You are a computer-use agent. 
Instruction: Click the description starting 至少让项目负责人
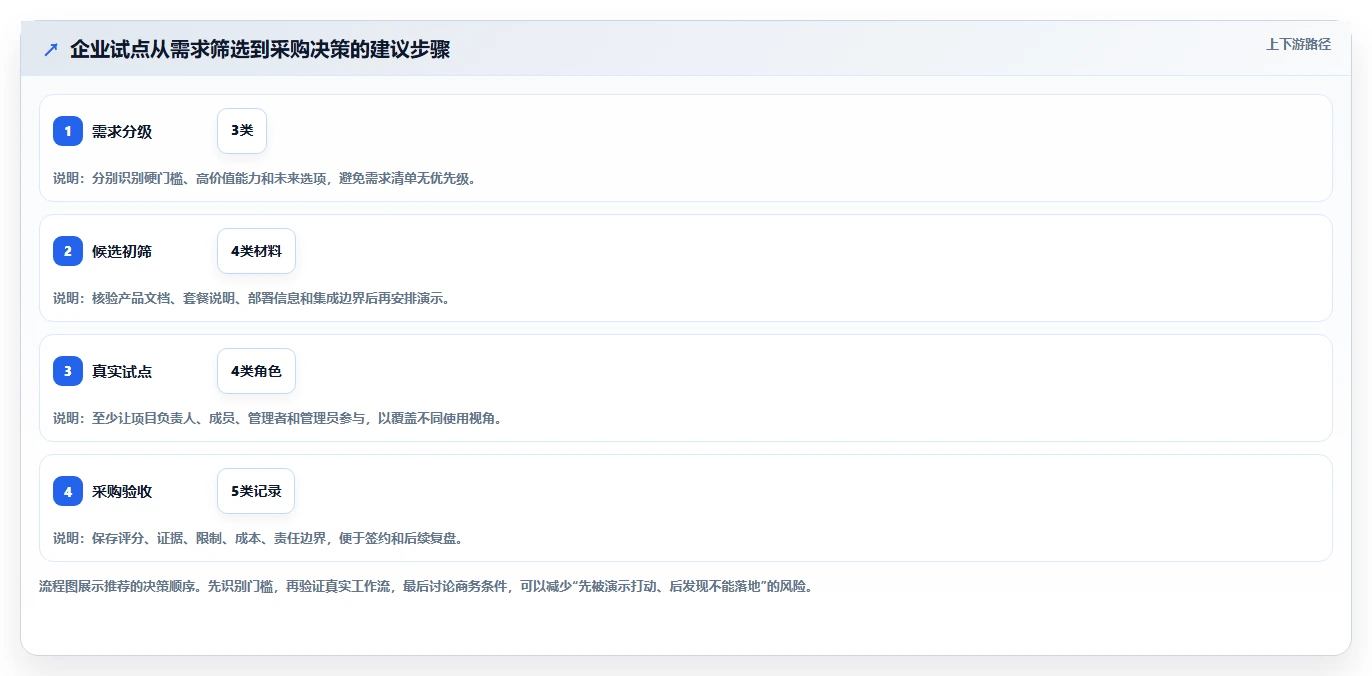coord(278,418)
